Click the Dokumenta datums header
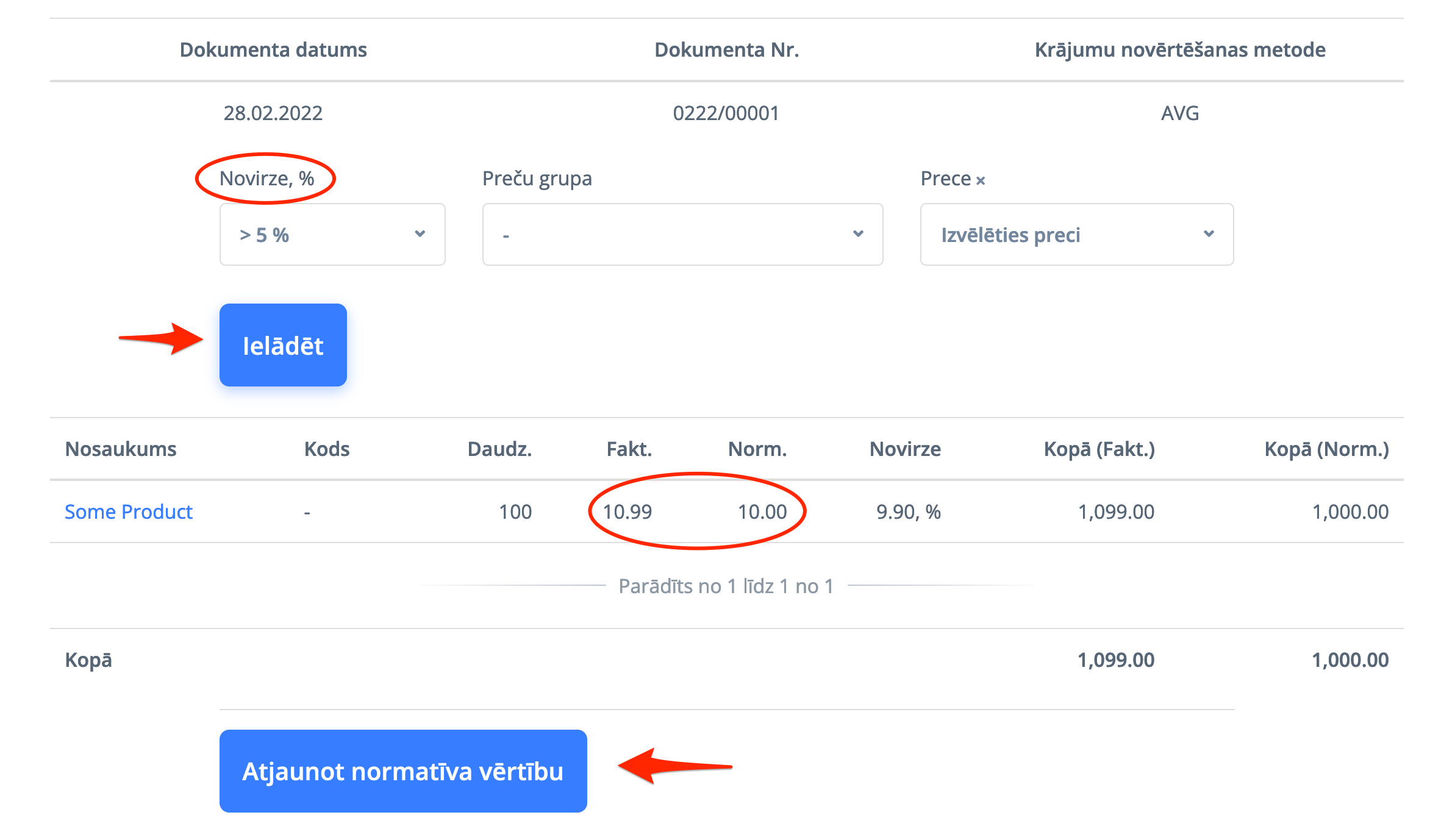 tap(273, 50)
